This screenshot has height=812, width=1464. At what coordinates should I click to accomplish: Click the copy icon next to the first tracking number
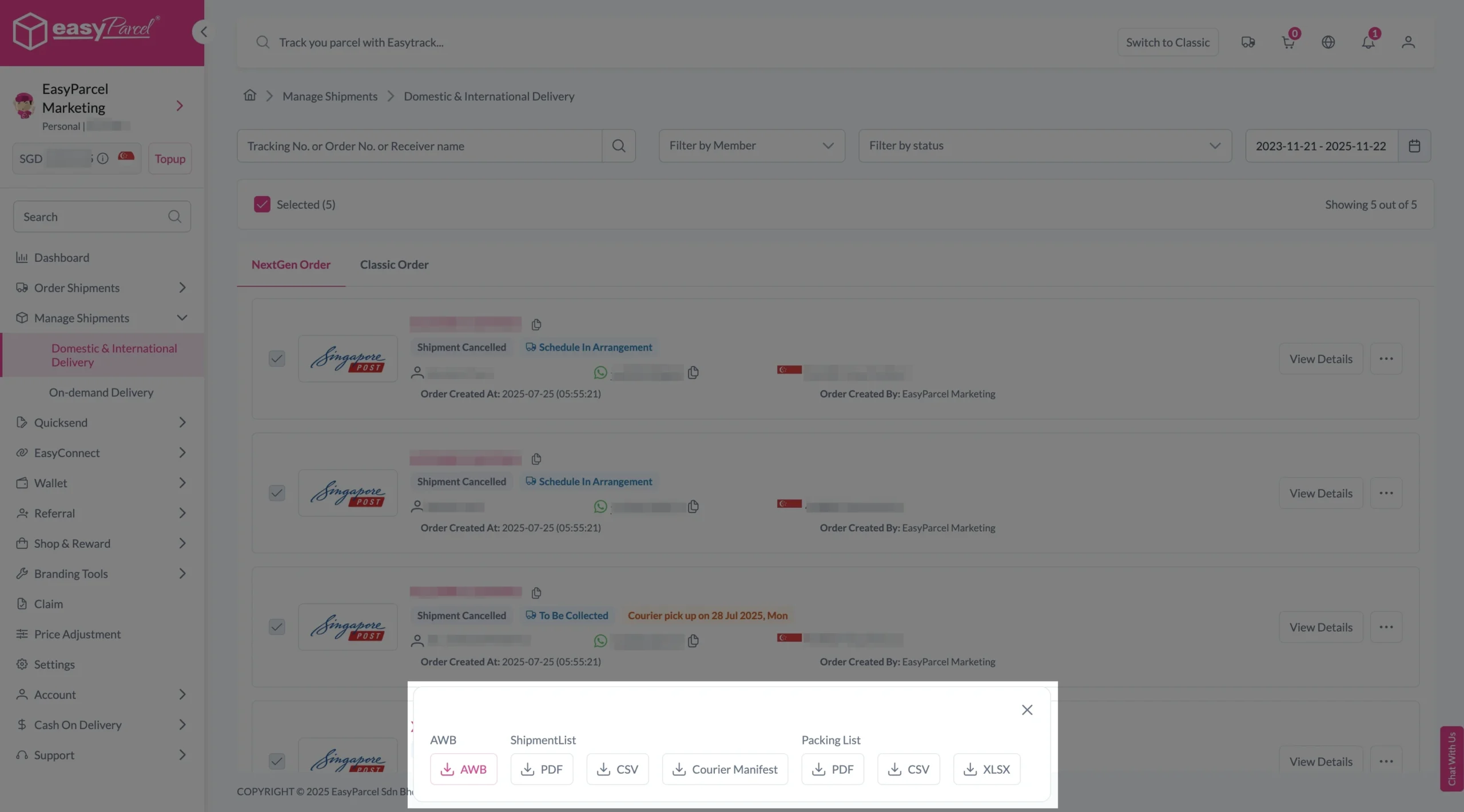click(536, 324)
